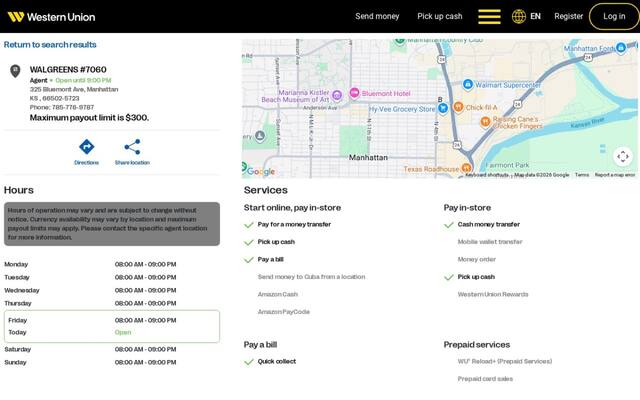Open the EN language selector
This screenshot has width=640, height=400.
(535, 16)
